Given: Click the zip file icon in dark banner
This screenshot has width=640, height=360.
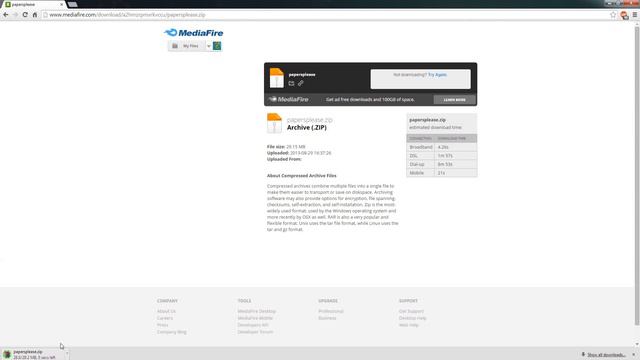Looking at the screenshot, I should [277, 78].
